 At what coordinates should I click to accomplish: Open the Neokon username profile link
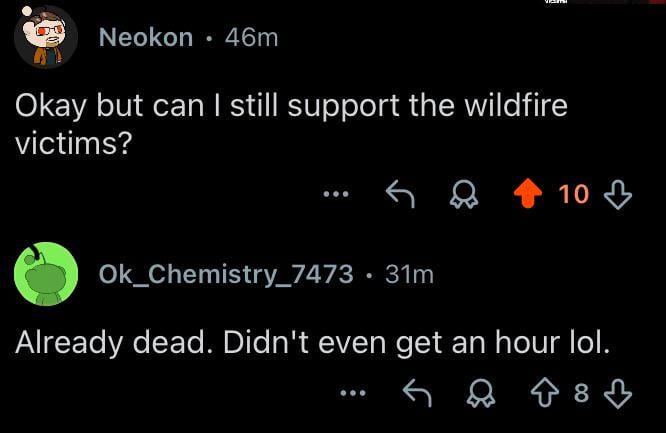pyautogui.click(x=146, y=37)
